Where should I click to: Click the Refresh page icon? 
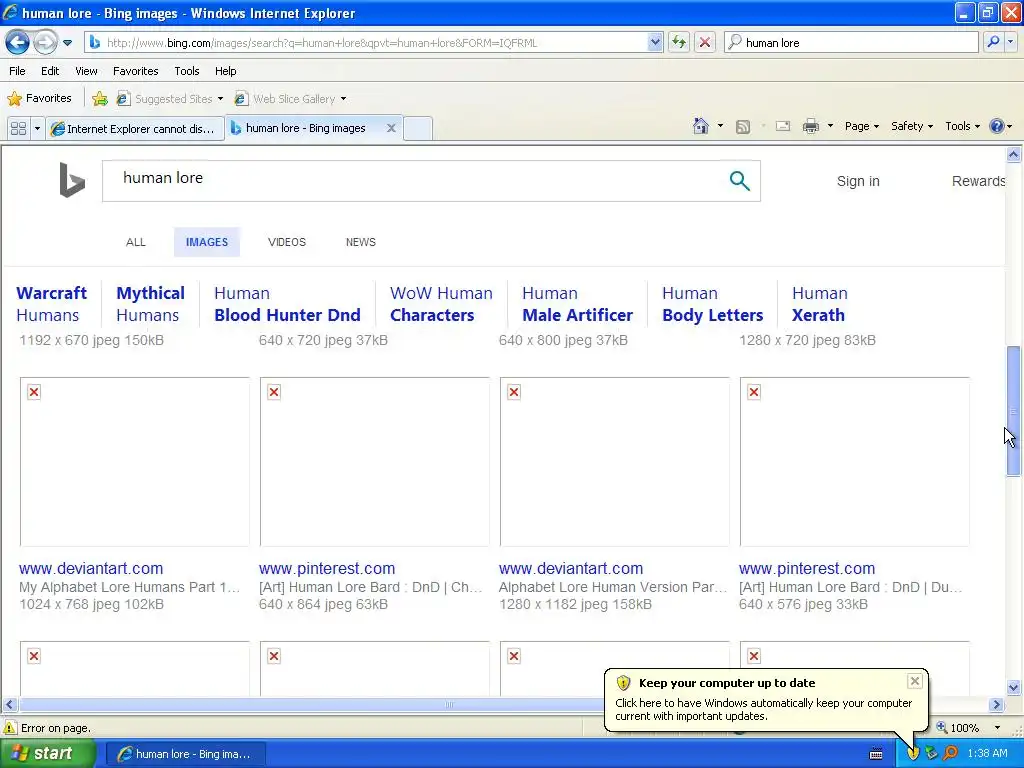[x=679, y=42]
